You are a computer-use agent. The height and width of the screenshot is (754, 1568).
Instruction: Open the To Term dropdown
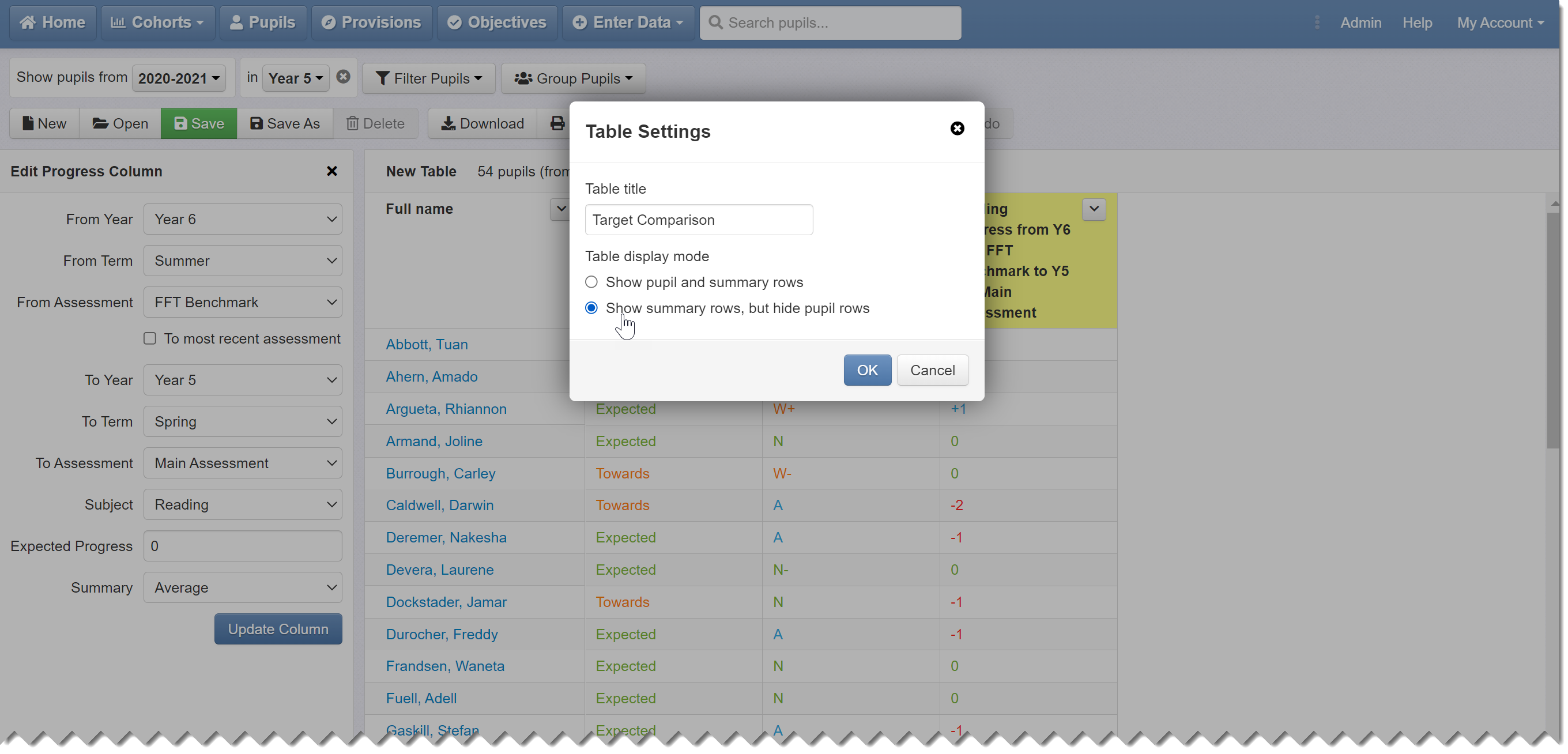click(243, 421)
